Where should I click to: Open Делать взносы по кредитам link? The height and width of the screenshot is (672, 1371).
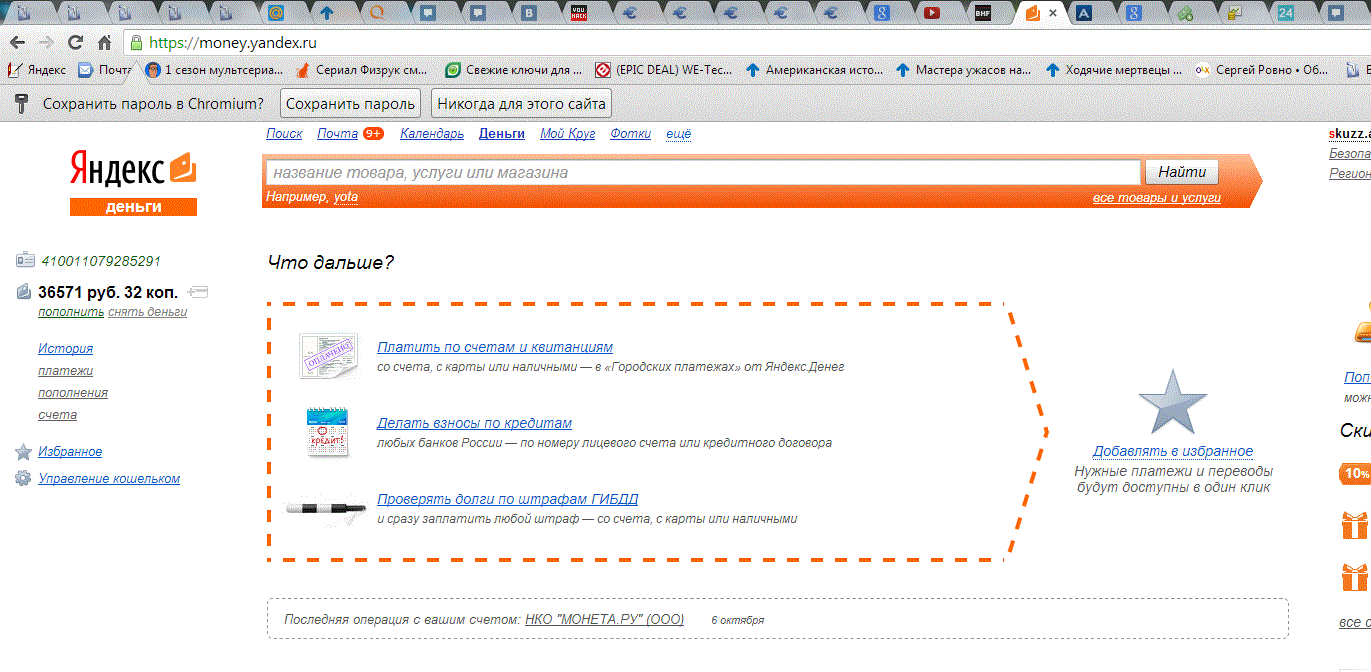point(474,423)
